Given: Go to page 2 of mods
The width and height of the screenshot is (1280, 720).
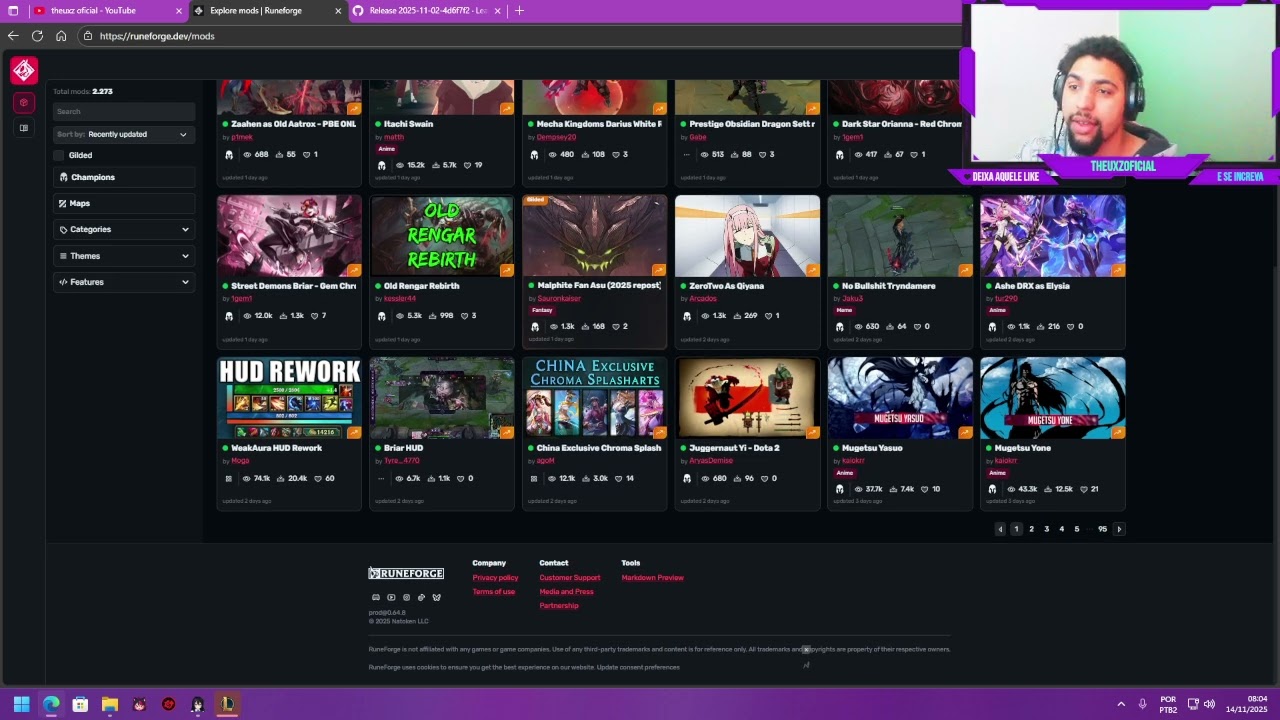Looking at the screenshot, I should 1031,529.
